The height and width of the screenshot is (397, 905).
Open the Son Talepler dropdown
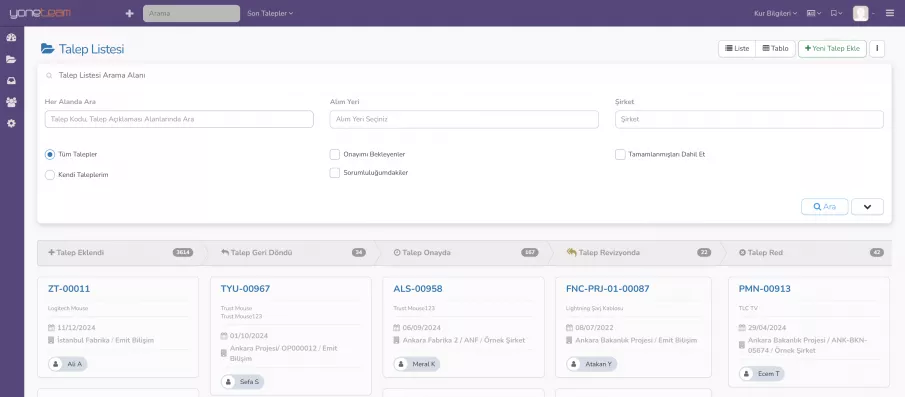point(270,13)
